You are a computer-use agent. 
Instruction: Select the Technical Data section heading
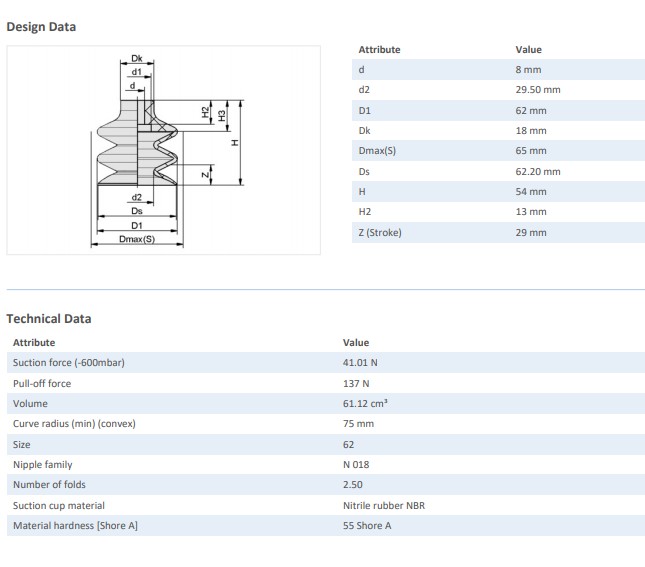49,319
